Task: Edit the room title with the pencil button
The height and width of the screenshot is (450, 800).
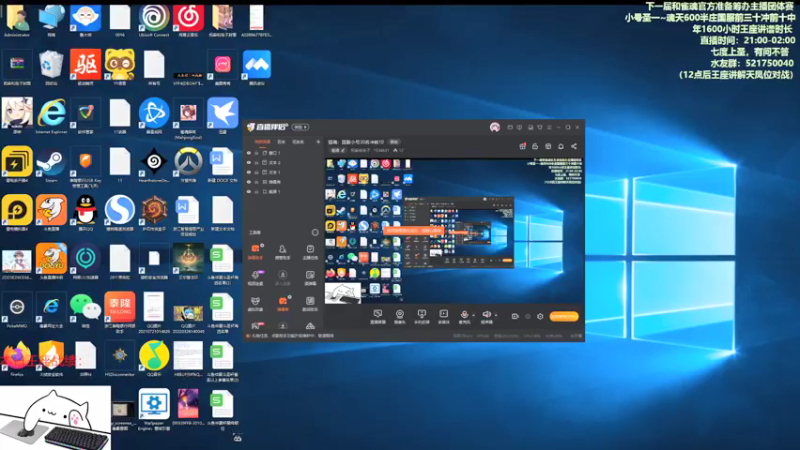Action: click(337, 151)
